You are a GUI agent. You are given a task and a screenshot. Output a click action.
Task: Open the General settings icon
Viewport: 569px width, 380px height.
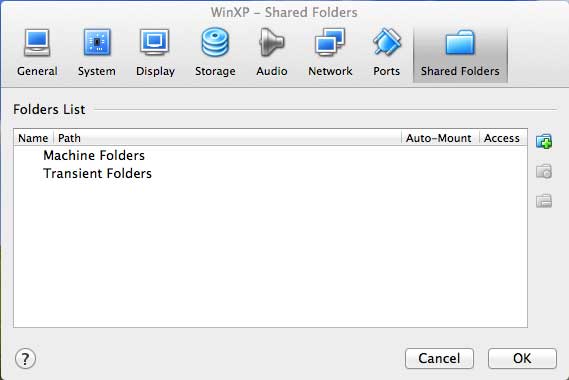37,43
